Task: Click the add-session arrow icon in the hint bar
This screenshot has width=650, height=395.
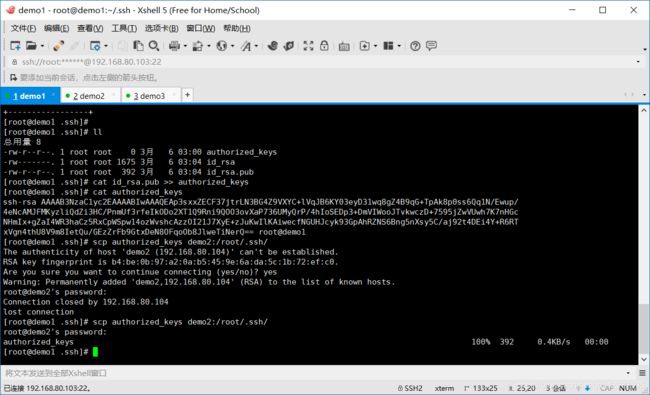Action: click(x=13, y=78)
